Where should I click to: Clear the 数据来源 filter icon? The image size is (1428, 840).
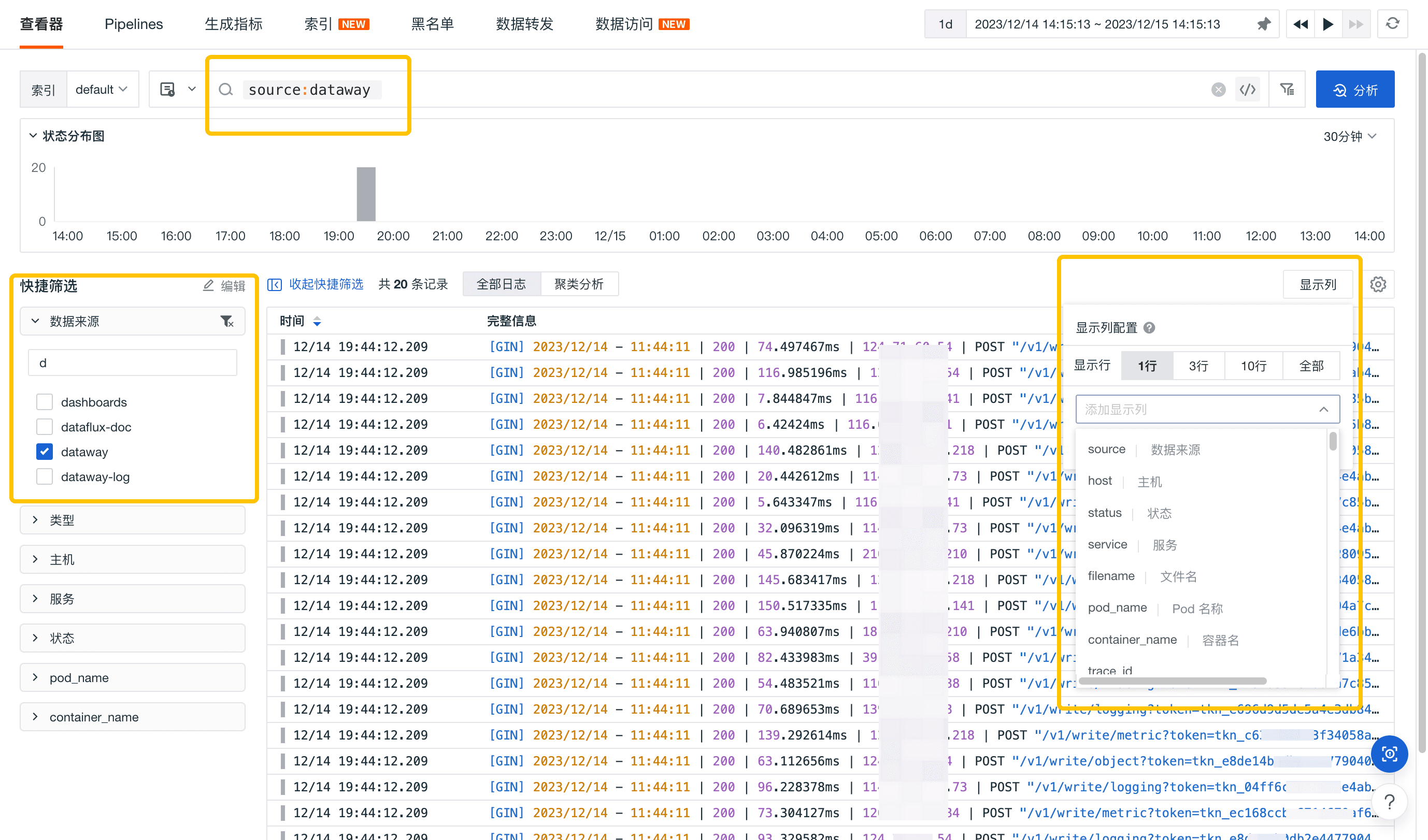(x=226, y=322)
